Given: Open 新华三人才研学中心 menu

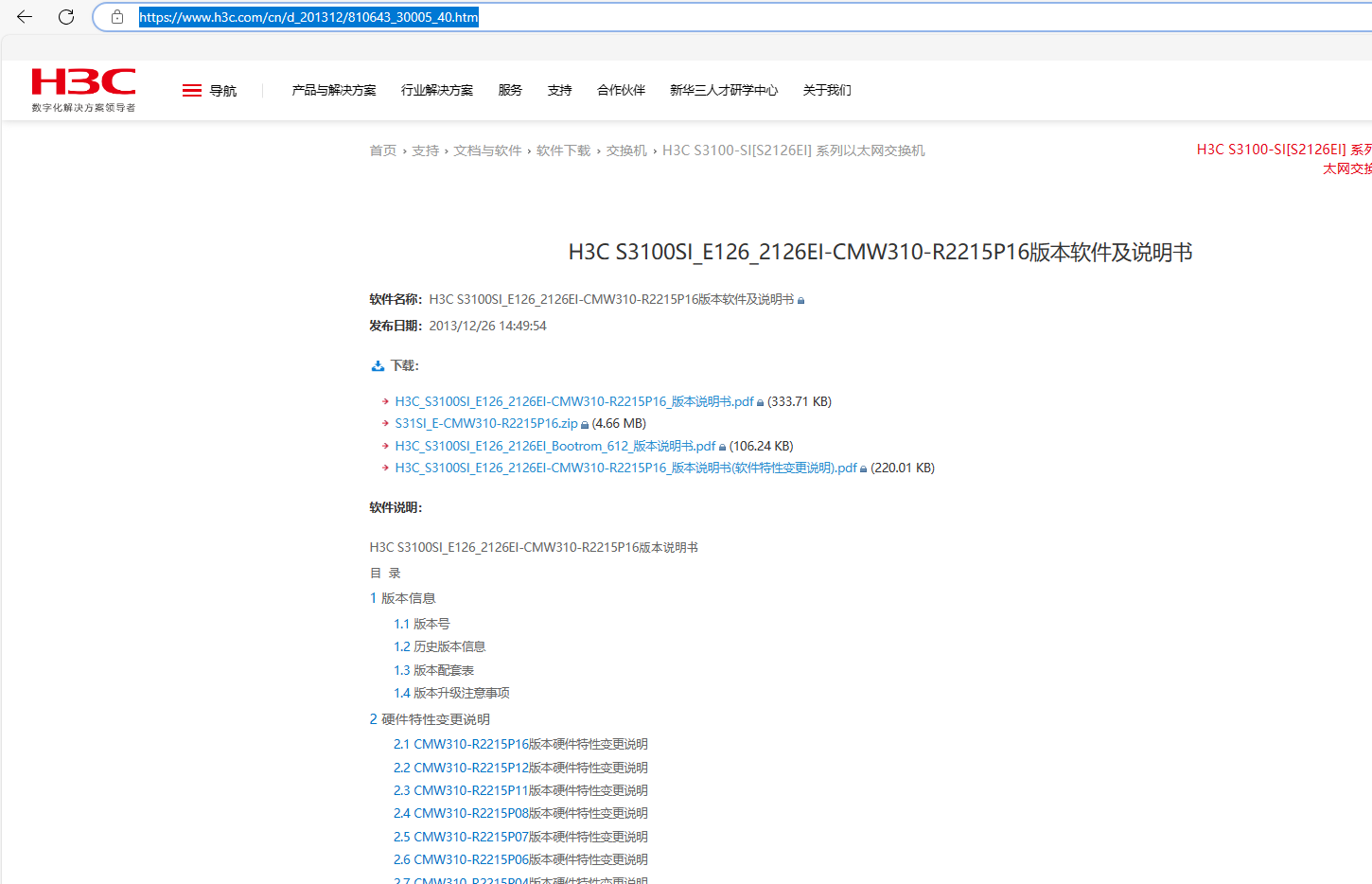Looking at the screenshot, I should 724,91.
